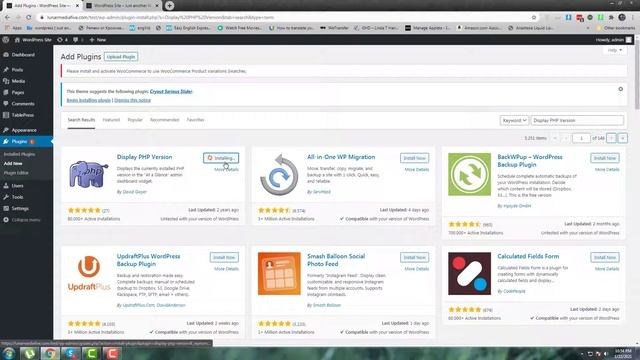Image resolution: width=640 pixels, height=360 pixels.
Task: Click the WordPress logo in admin bar
Action: pos(6,40)
